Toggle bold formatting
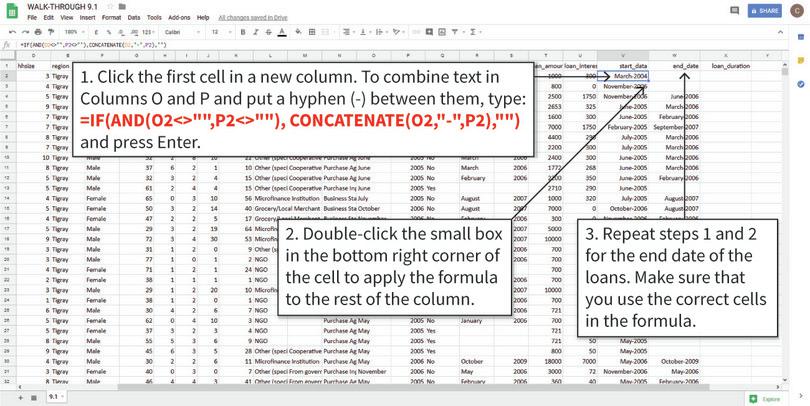 [243, 32]
